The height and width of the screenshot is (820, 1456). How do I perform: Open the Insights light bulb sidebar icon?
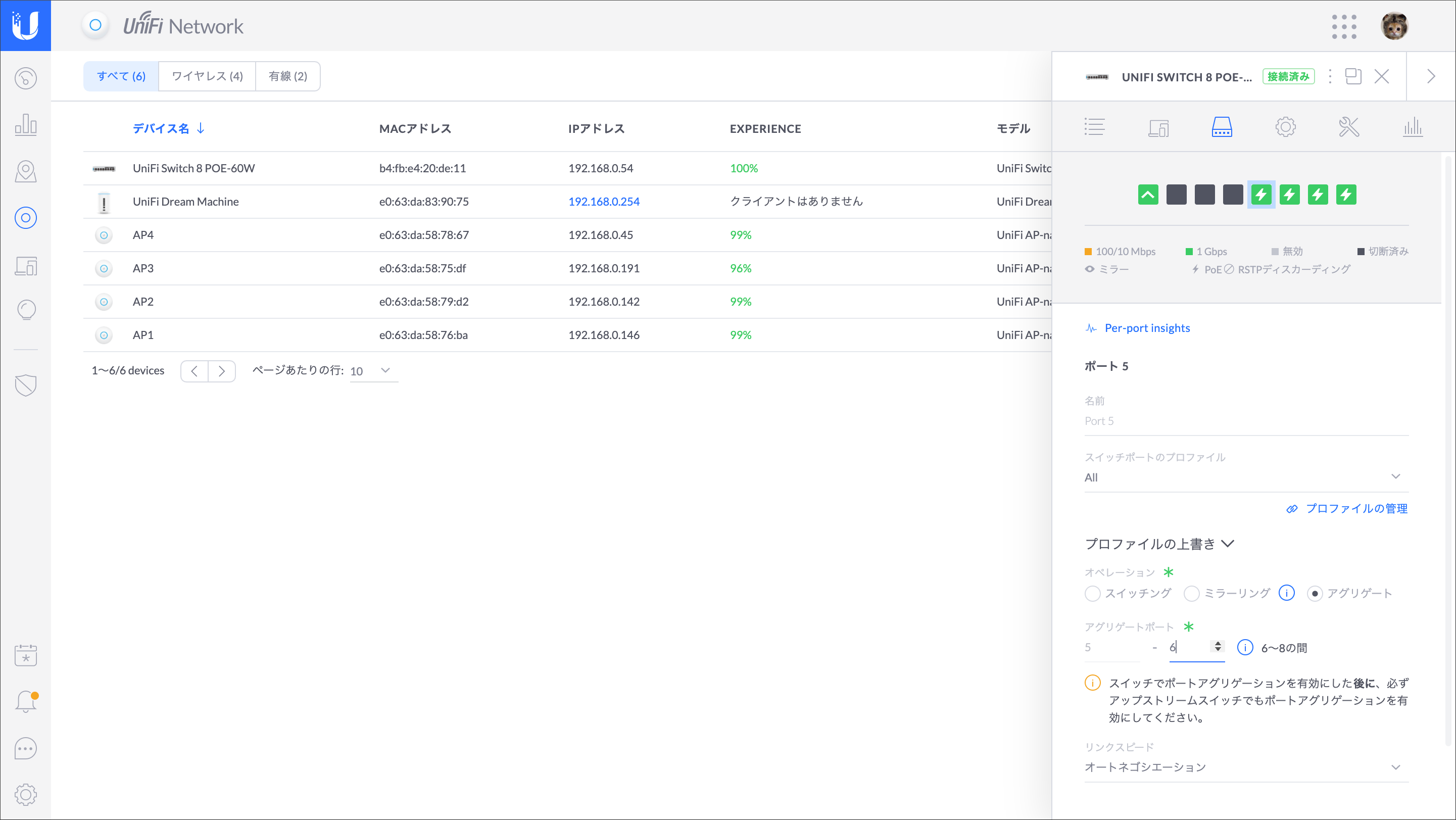[x=25, y=310]
